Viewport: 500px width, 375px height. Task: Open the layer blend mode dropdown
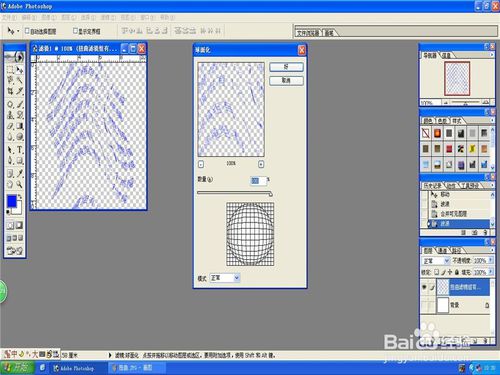pos(436,261)
